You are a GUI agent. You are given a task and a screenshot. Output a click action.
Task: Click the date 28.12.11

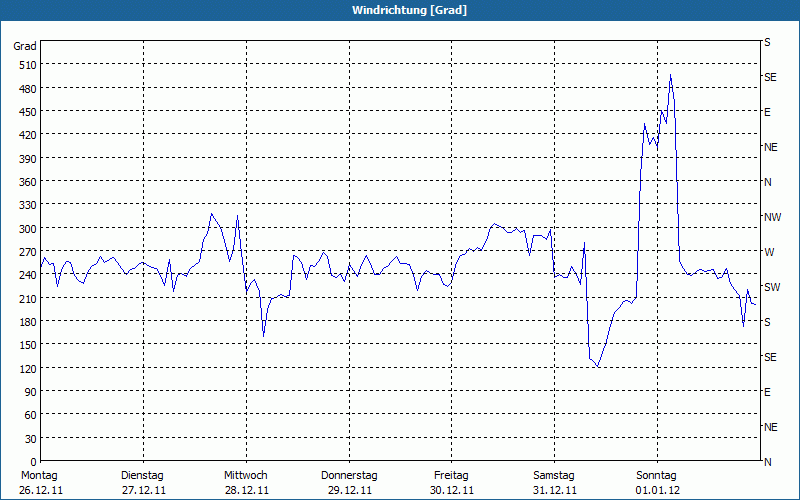pyautogui.click(x=247, y=491)
